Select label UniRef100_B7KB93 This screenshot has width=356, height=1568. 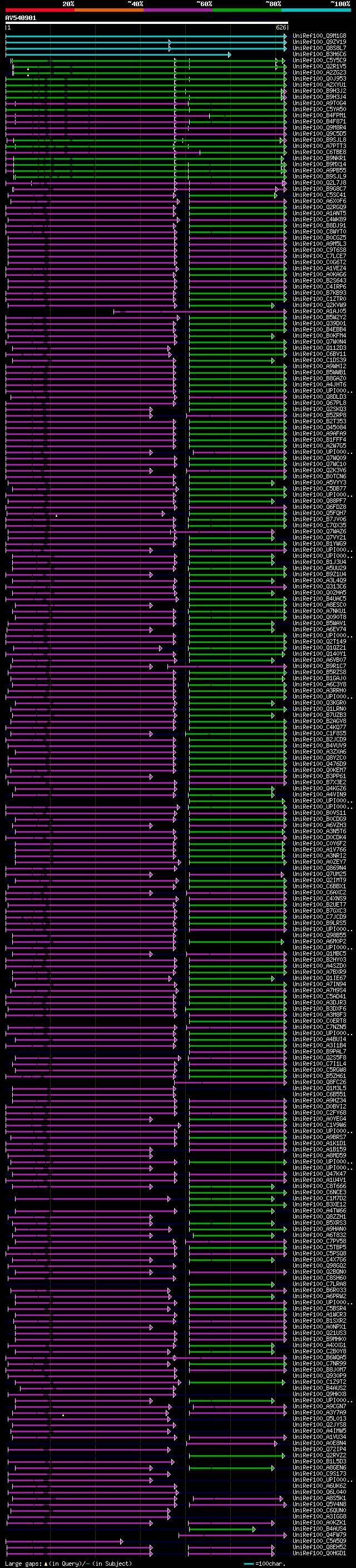pyautogui.click(x=319, y=293)
